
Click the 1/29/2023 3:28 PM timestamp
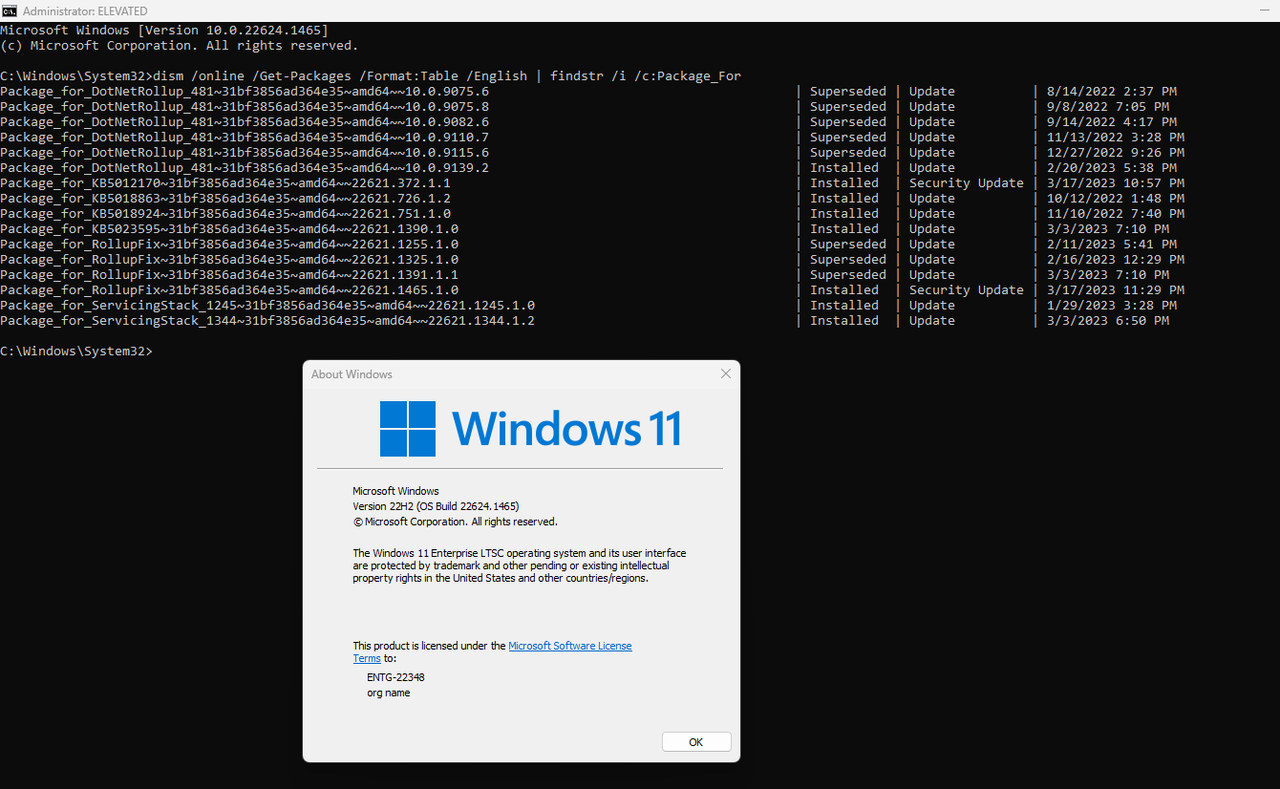[1112, 305]
